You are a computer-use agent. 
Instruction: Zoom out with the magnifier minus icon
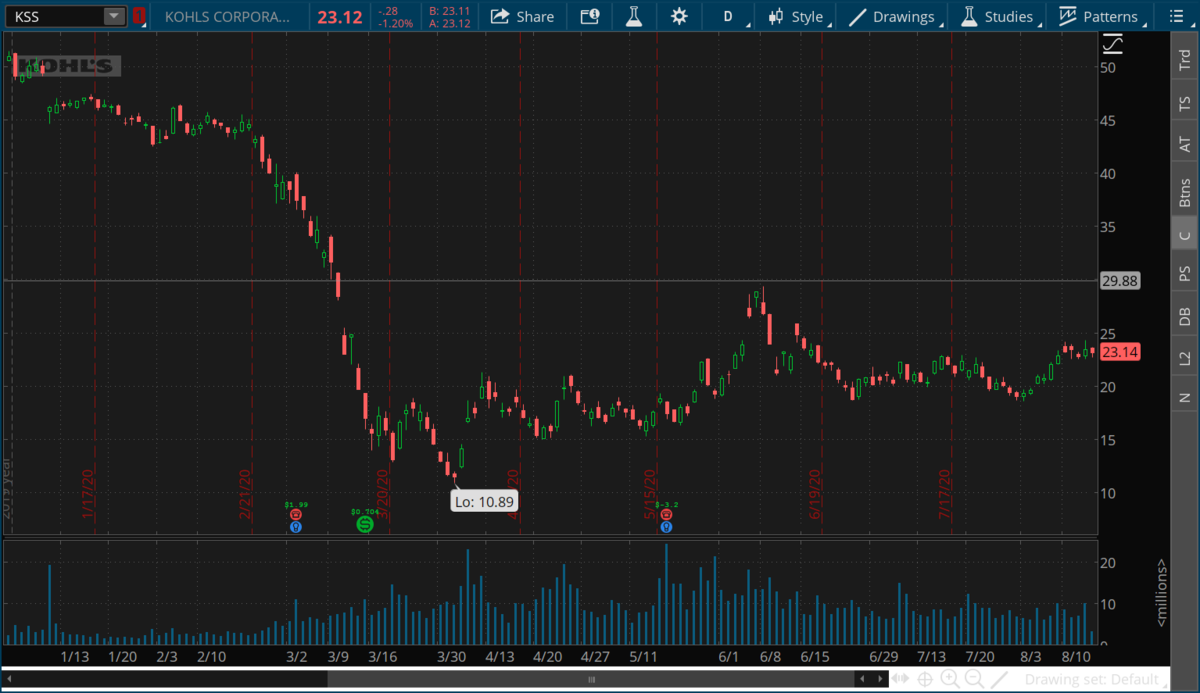[x=974, y=680]
